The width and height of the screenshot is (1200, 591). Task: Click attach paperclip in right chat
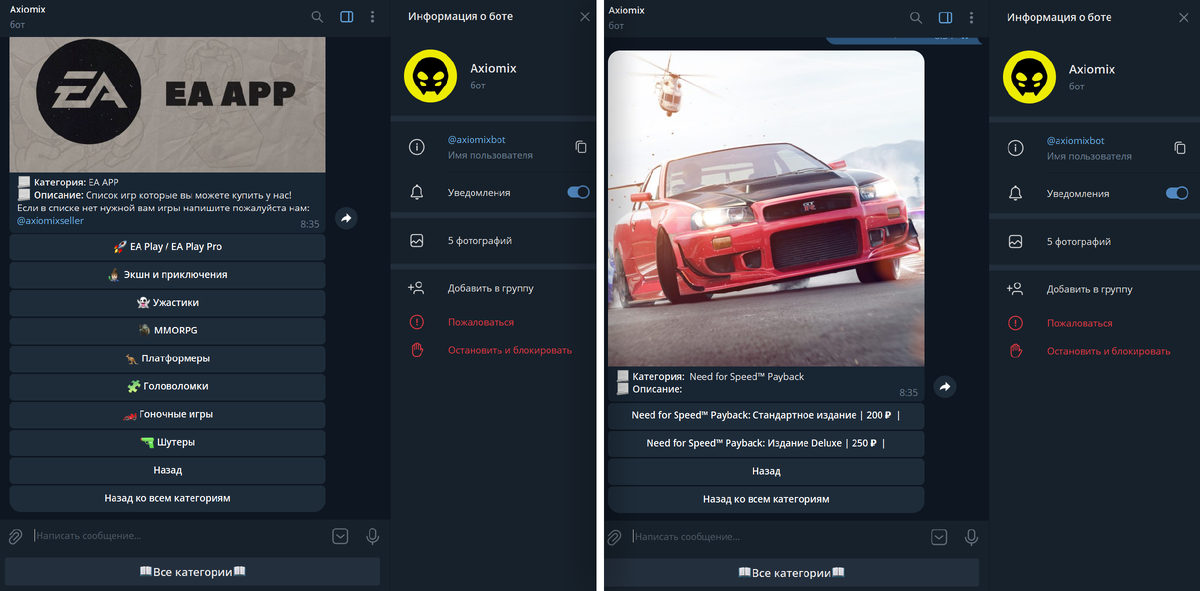(614, 537)
